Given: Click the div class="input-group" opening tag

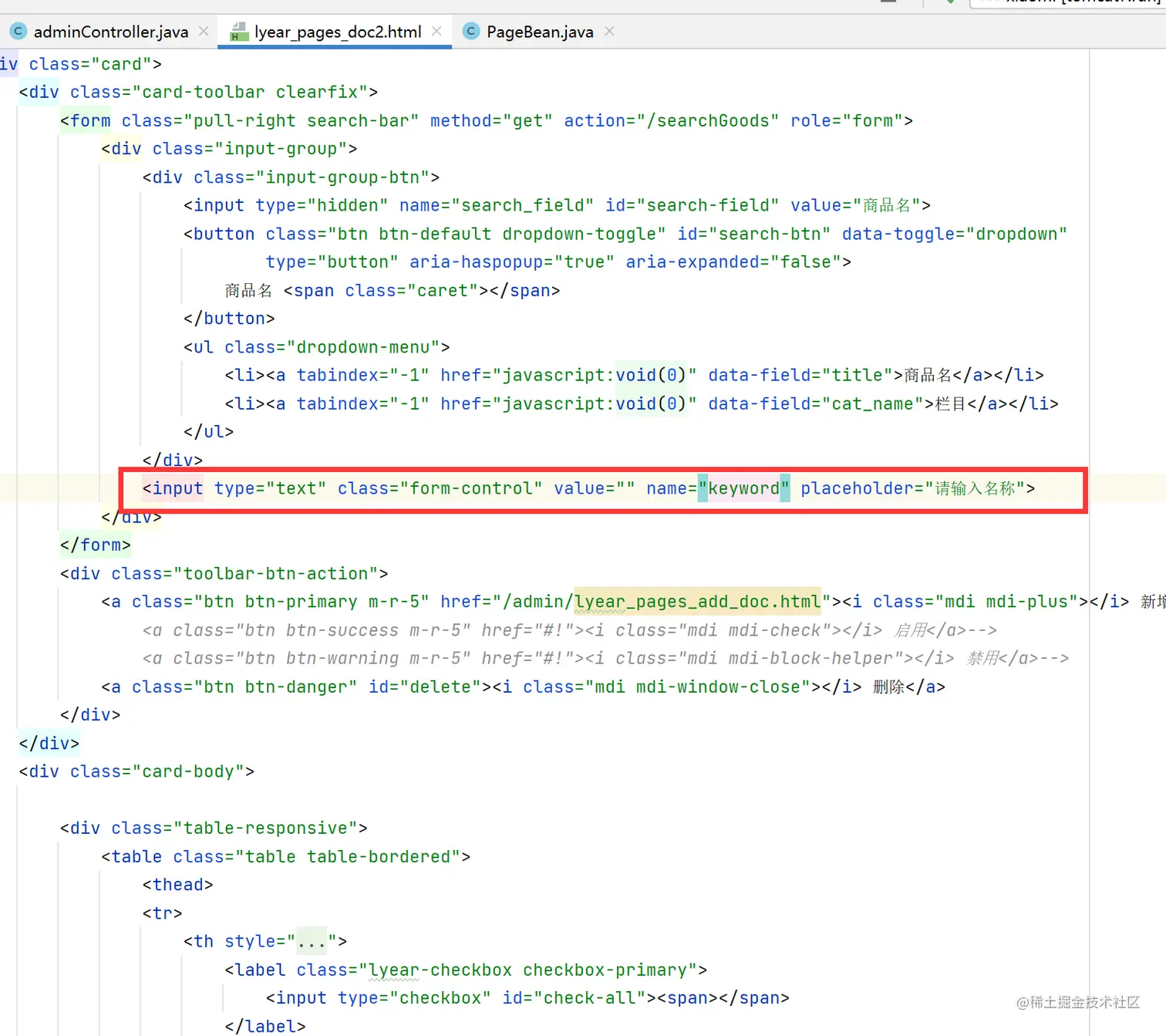Looking at the screenshot, I should pyautogui.click(x=229, y=149).
